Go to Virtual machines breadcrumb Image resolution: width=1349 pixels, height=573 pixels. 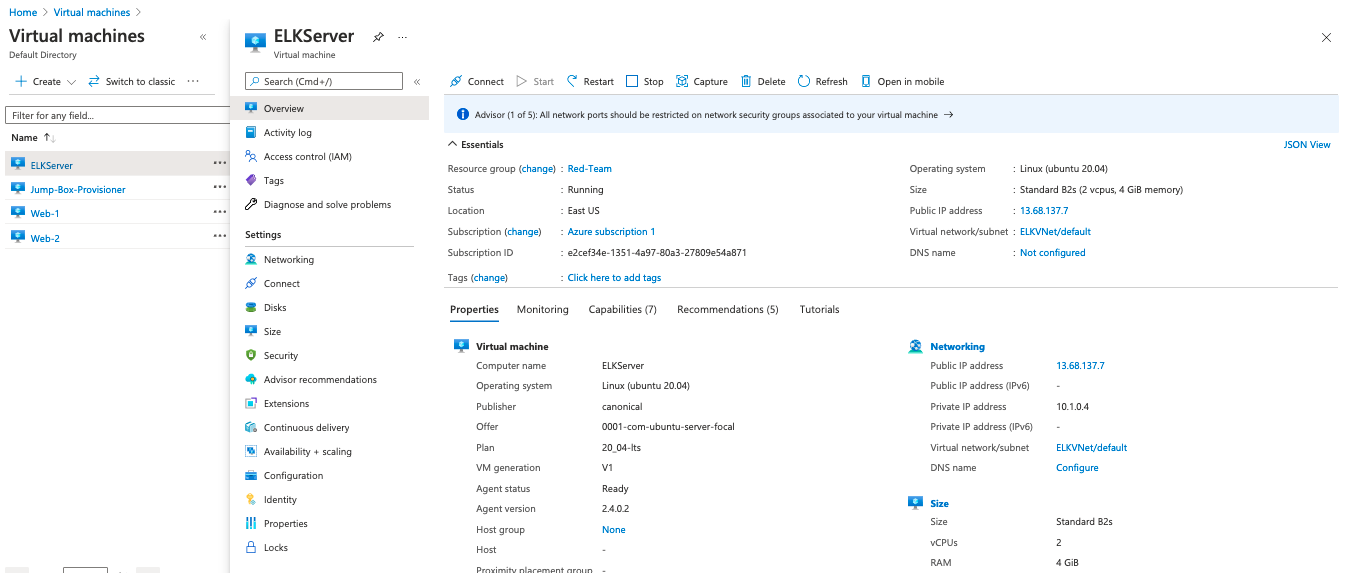(92, 12)
